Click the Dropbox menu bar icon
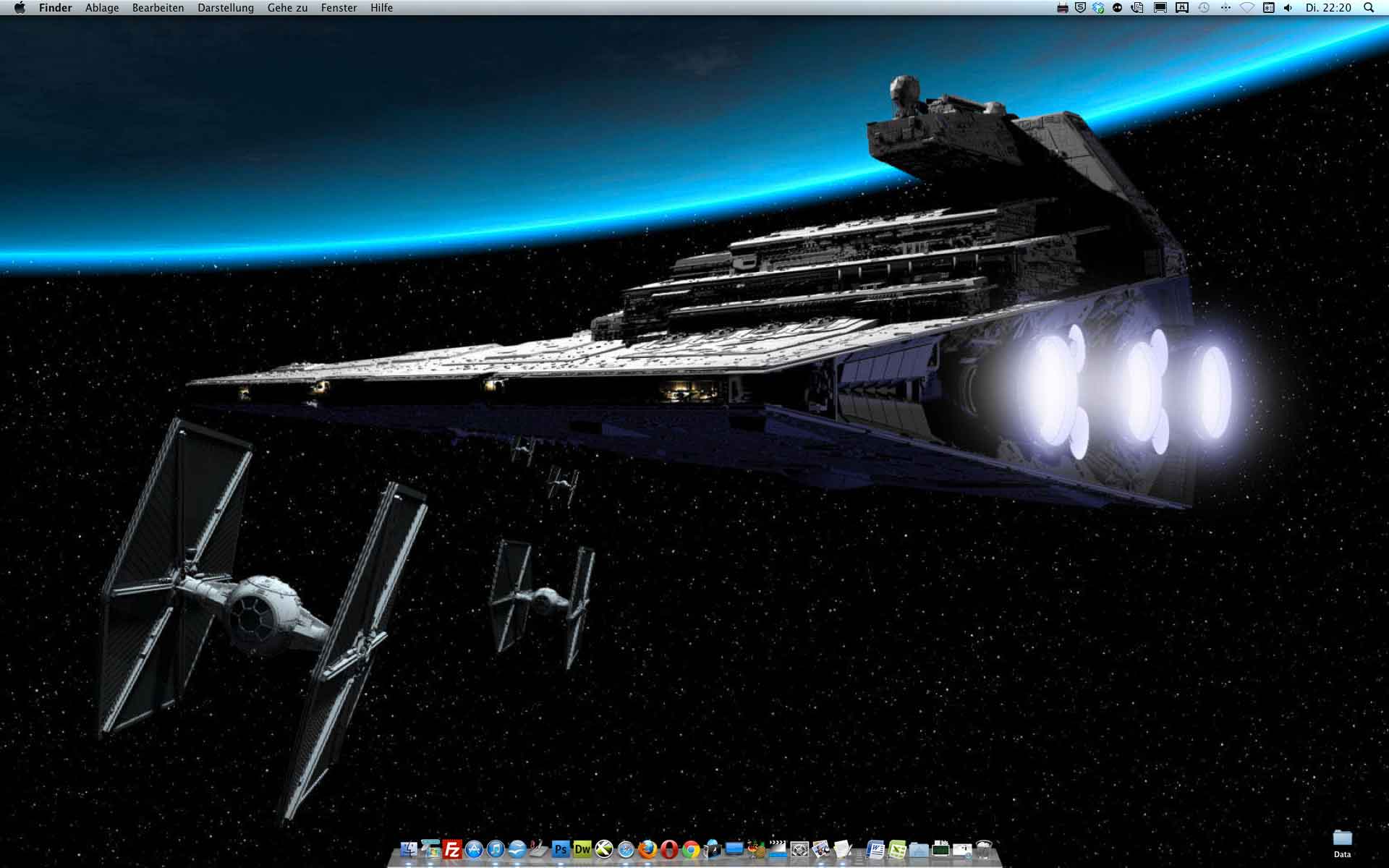This screenshot has height=868, width=1389. 1098,7
